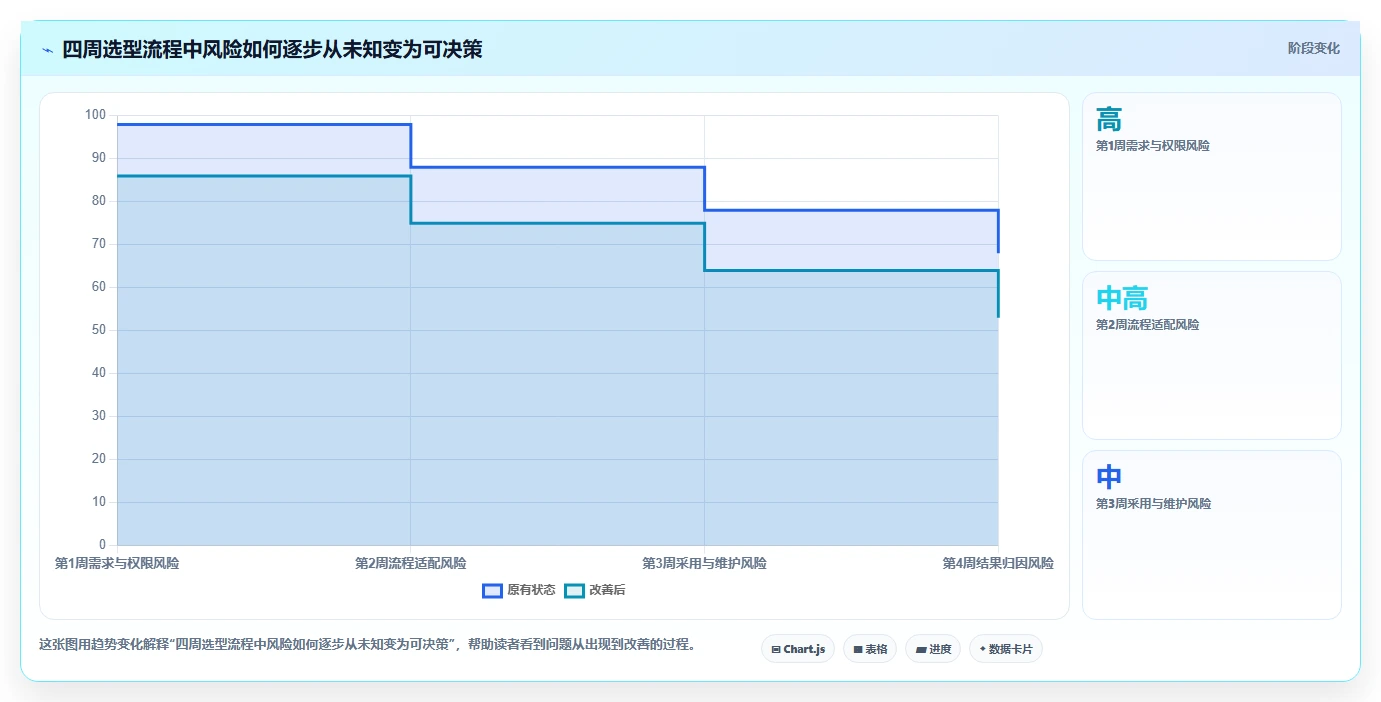Click 第2周流程适配风险 subtitle in the 中高 card
This screenshot has height=702, width=1381.
point(1147,325)
